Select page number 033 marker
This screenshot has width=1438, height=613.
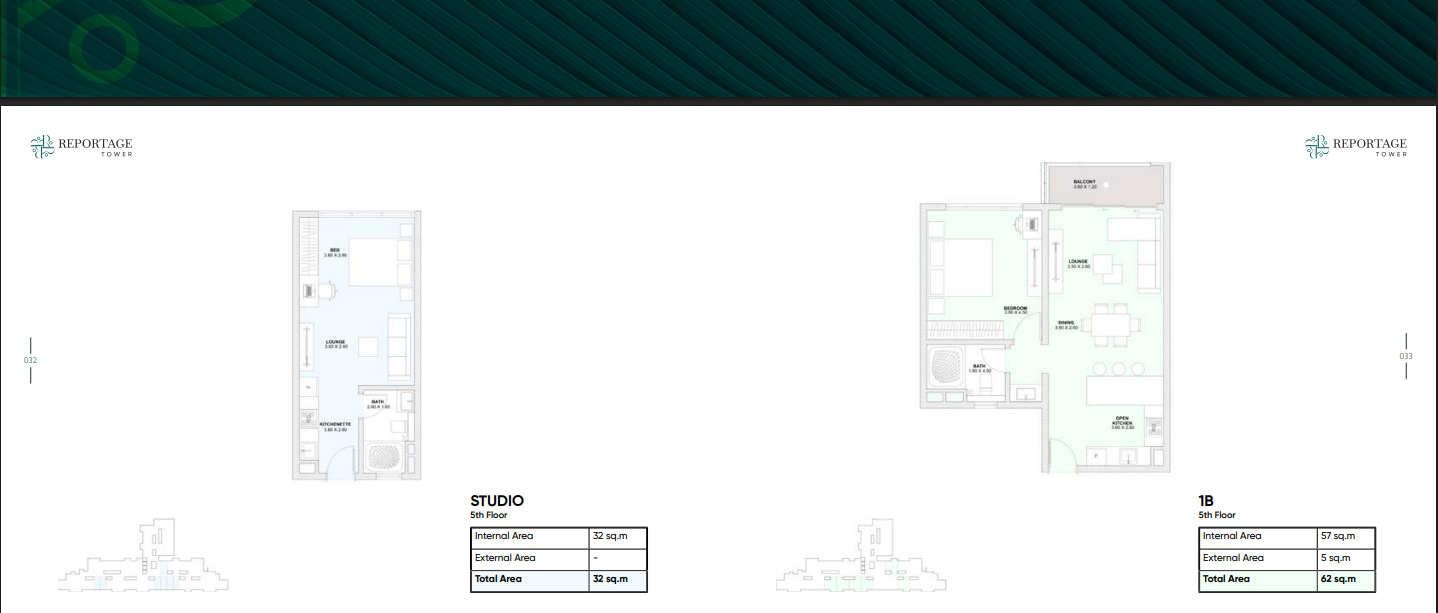1406,356
